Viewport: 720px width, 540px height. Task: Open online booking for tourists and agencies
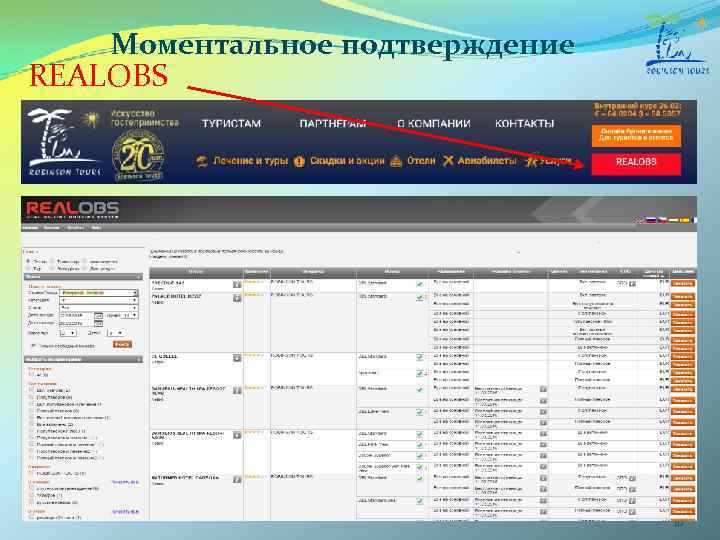point(636,135)
